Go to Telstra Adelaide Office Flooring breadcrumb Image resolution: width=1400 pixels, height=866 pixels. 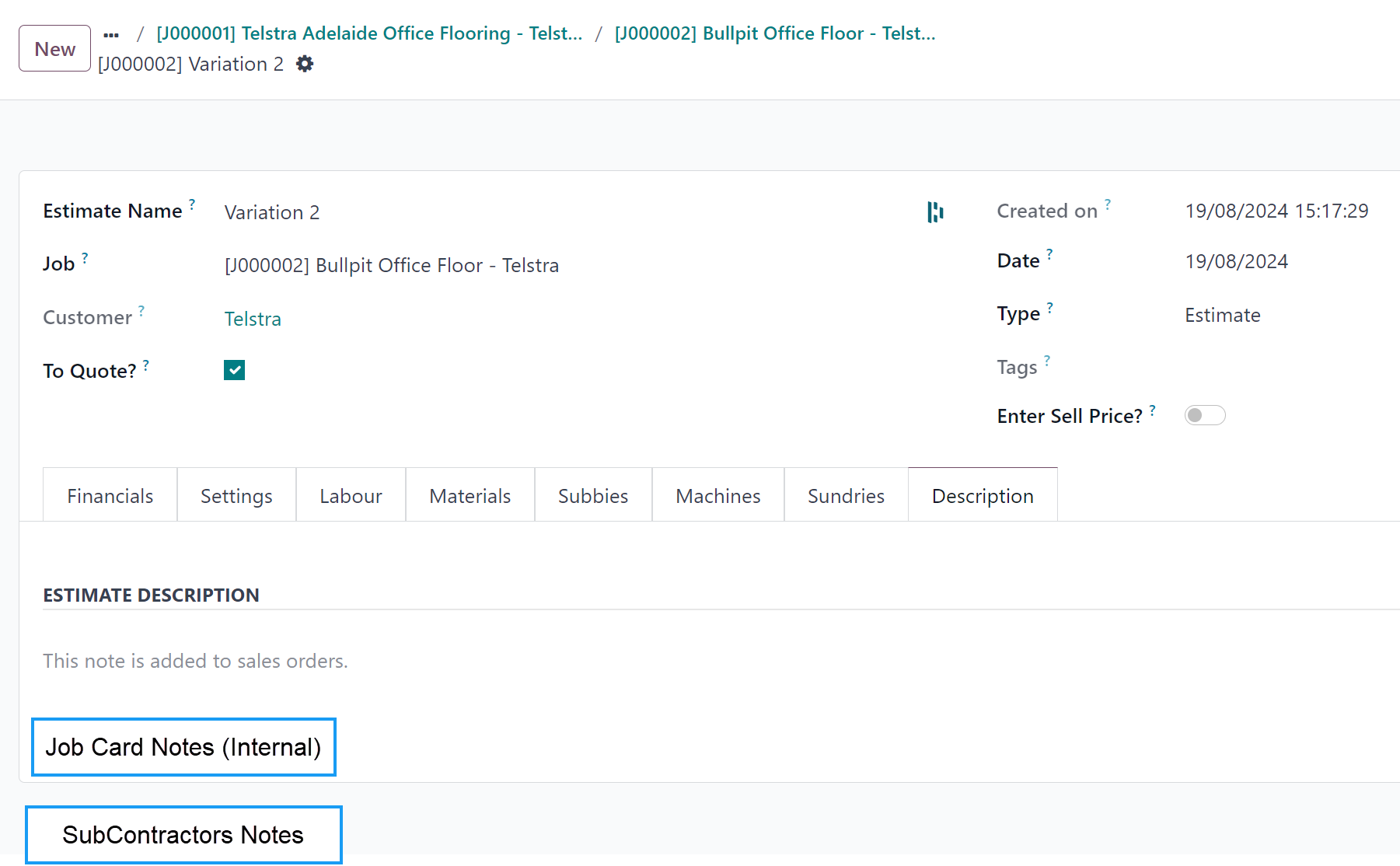pyautogui.click(x=369, y=33)
